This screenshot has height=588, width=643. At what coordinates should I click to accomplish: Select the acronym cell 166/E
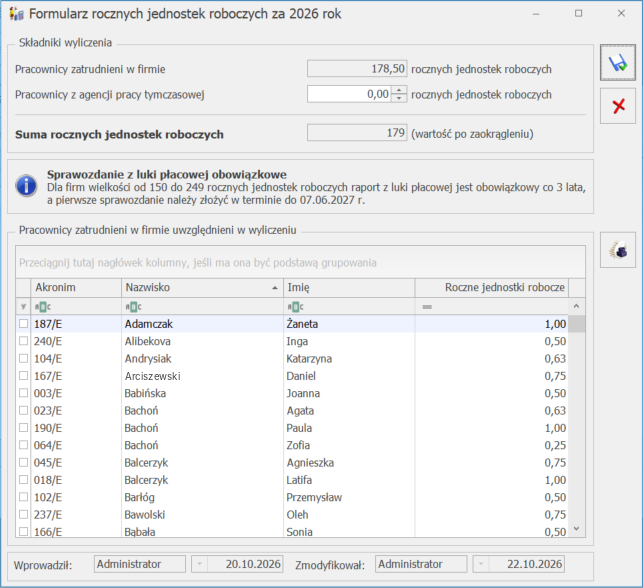point(76,531)
